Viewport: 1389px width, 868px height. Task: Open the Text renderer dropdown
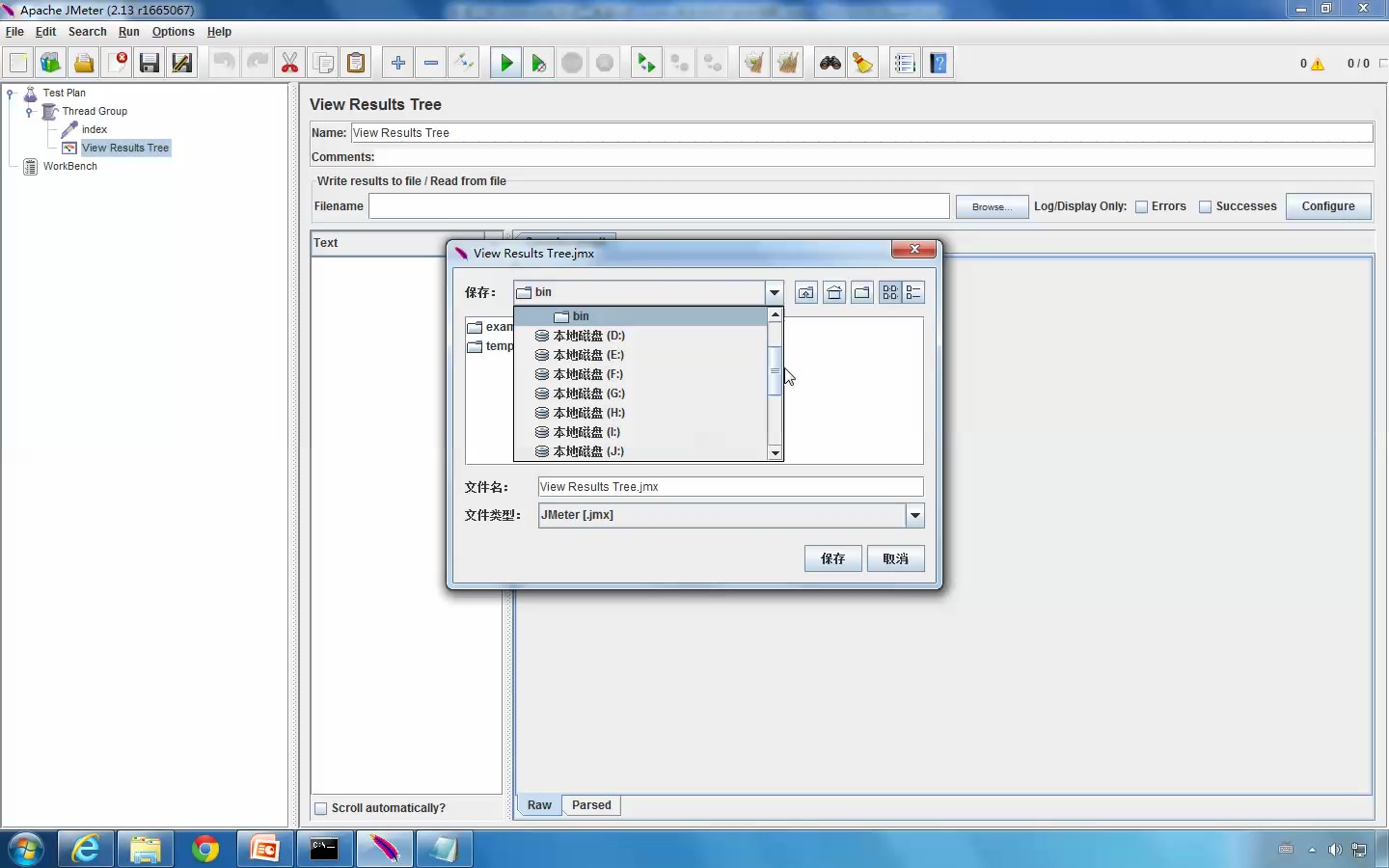click(493, 243)
